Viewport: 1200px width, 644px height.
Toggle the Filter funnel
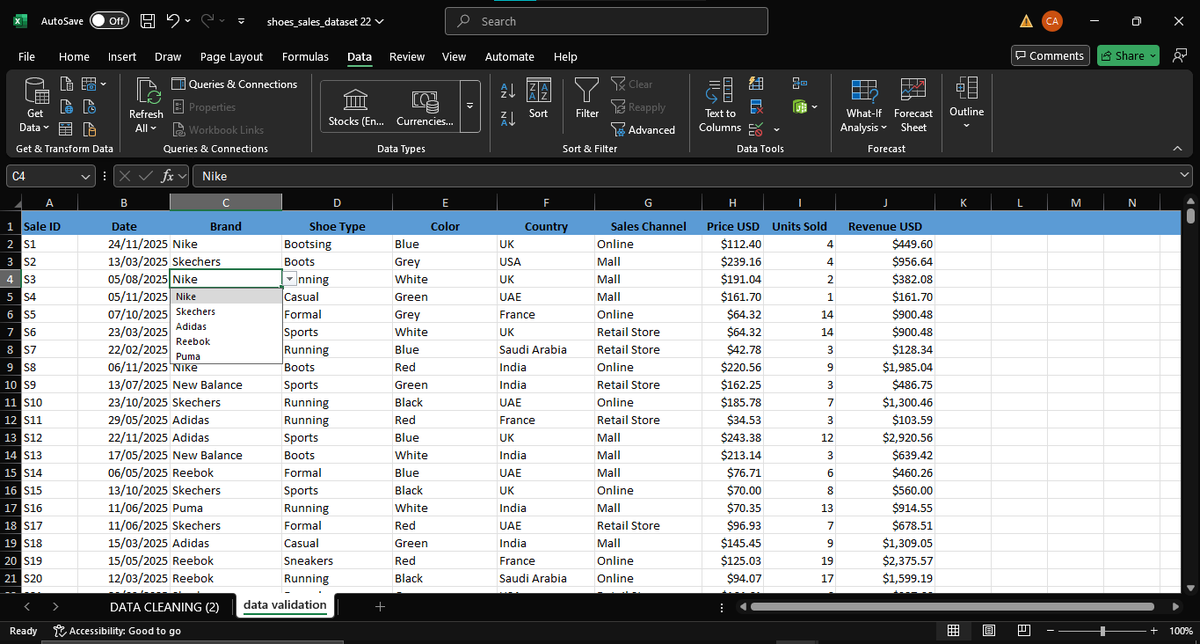[587, 99]
